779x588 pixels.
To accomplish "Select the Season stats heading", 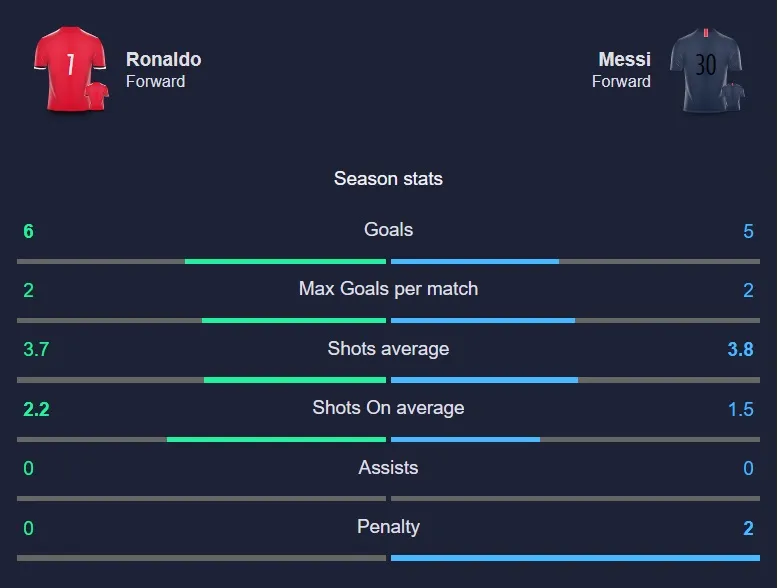I will click(388, 179).
